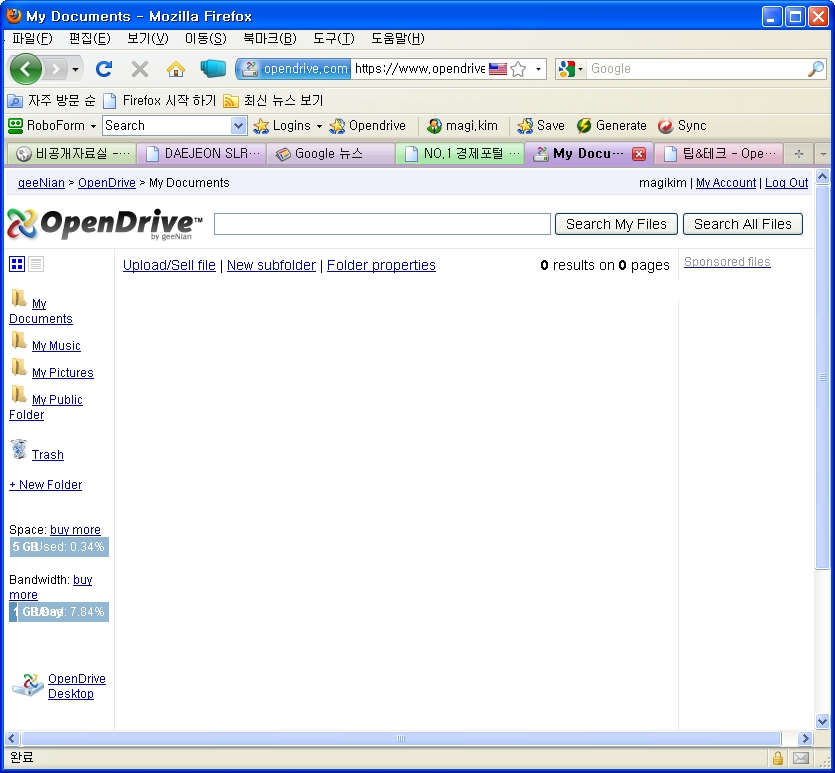This screenshot has height=773, width=835.
Task: Click the Search All Files button
Action: click(x=743, y=224)
